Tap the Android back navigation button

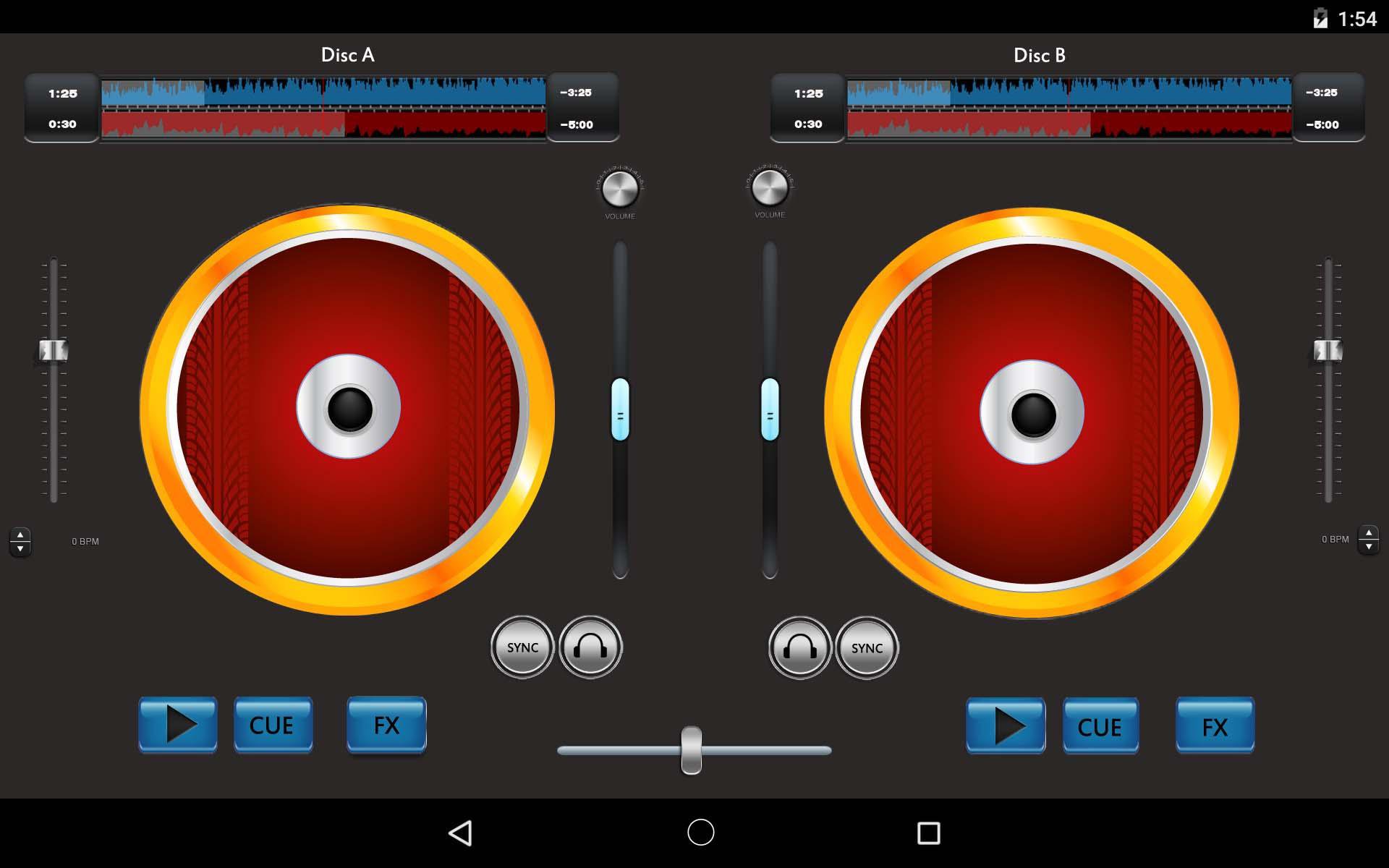461,833
